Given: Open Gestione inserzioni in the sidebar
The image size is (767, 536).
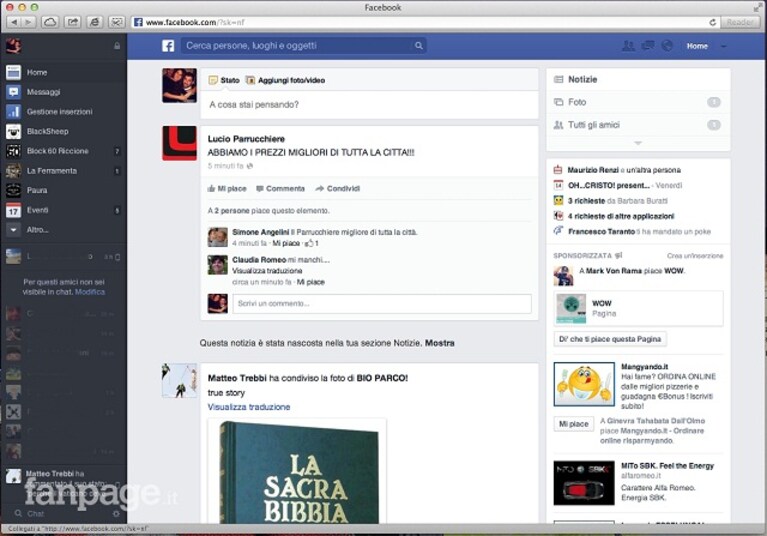Looking at the screenshot, I should tap(64, 112).
